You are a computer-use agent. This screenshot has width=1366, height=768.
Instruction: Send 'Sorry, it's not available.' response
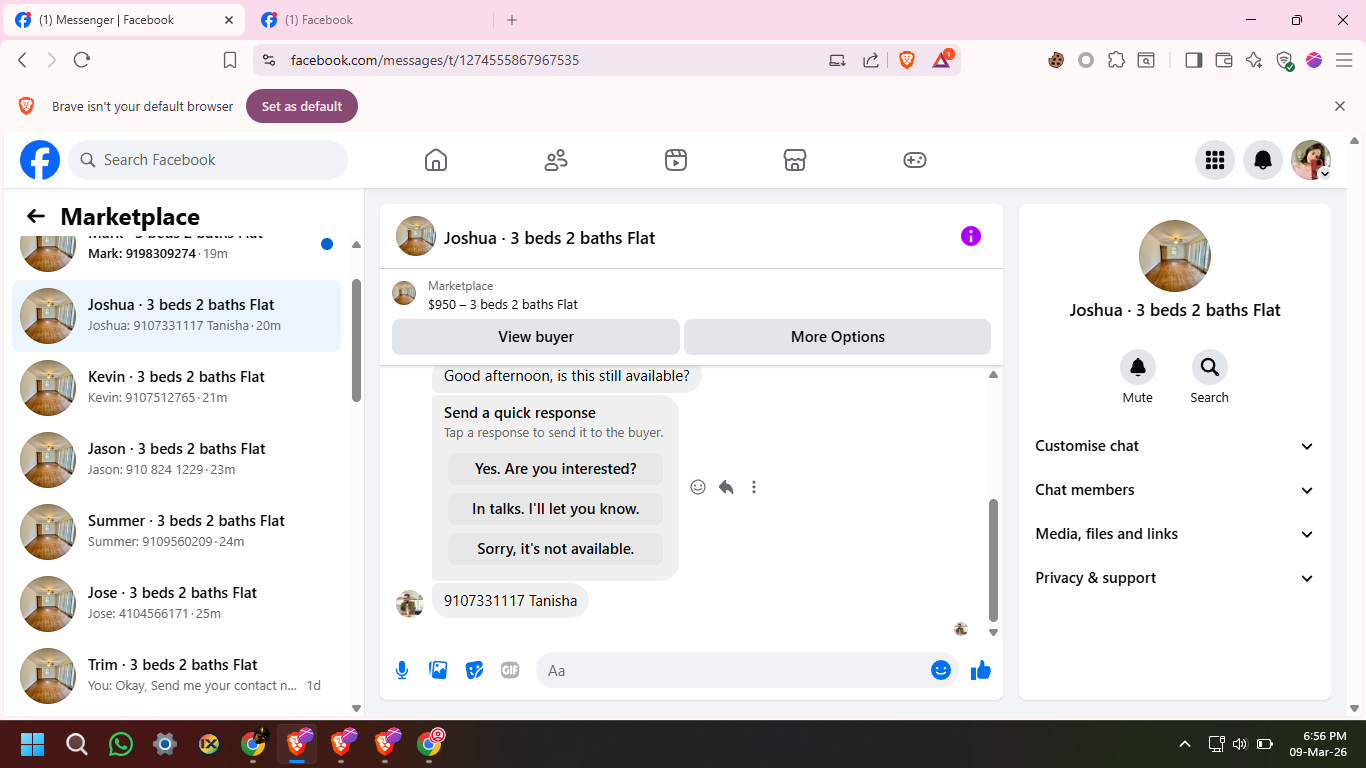(555, 549)
